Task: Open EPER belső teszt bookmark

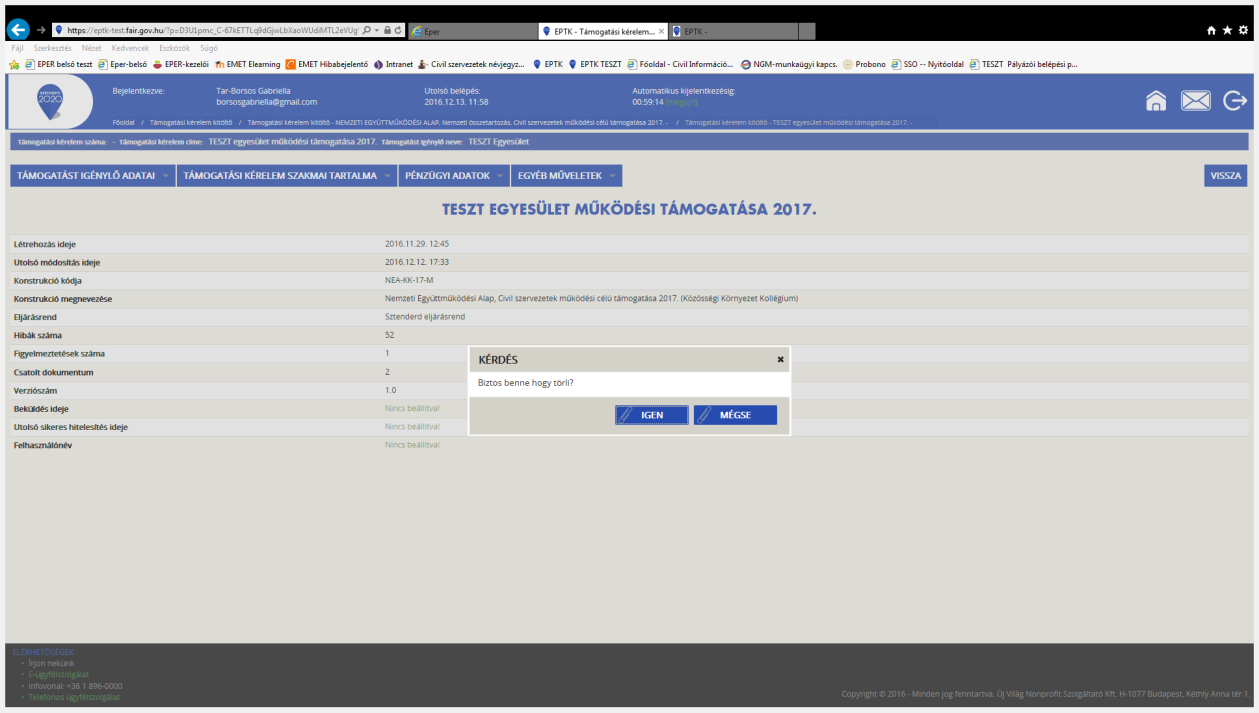Action: point(58,64)
